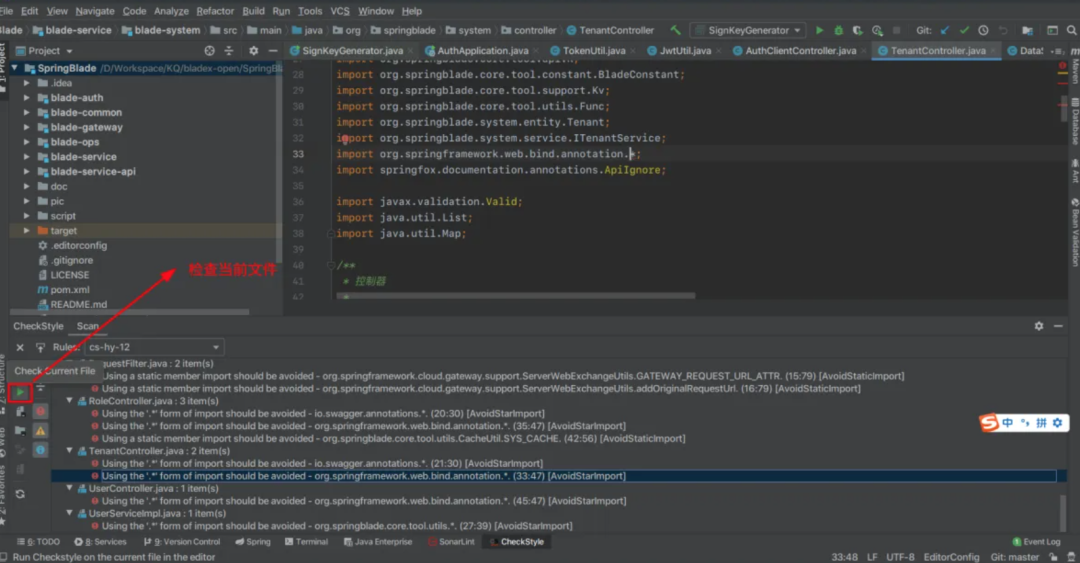Click the Build hammer icon
Viewport: 1080px width, 563px height.
pyautogui.click(x=675, y=30)
